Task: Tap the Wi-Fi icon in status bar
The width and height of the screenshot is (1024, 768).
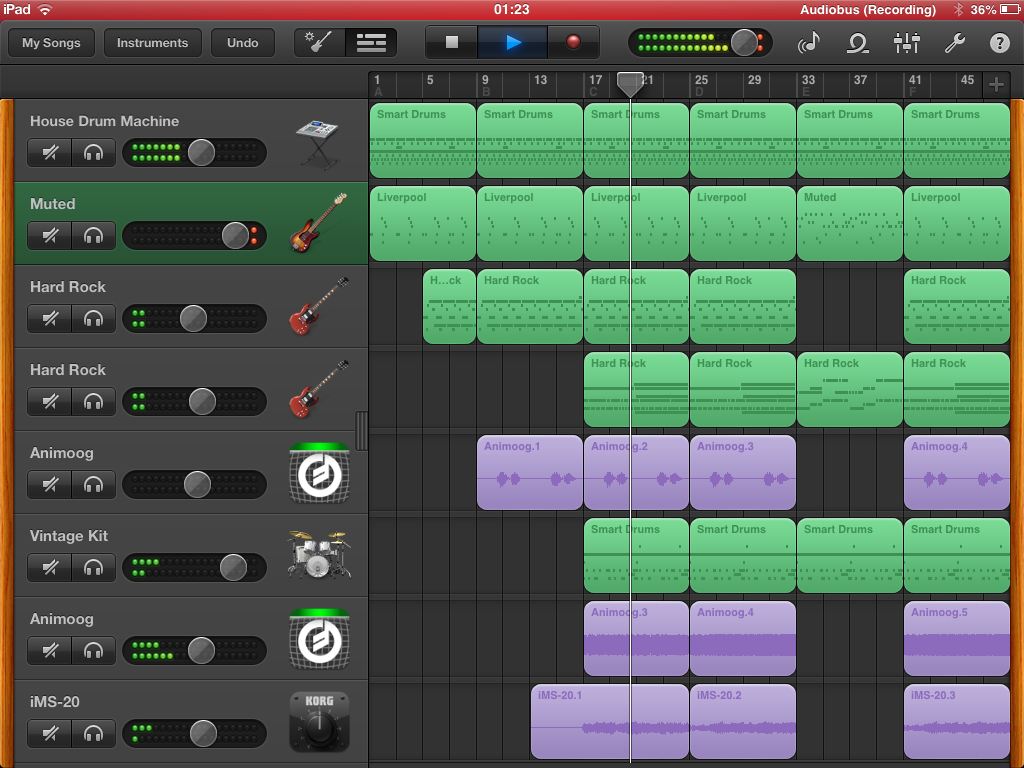Action: click(45, 10)
